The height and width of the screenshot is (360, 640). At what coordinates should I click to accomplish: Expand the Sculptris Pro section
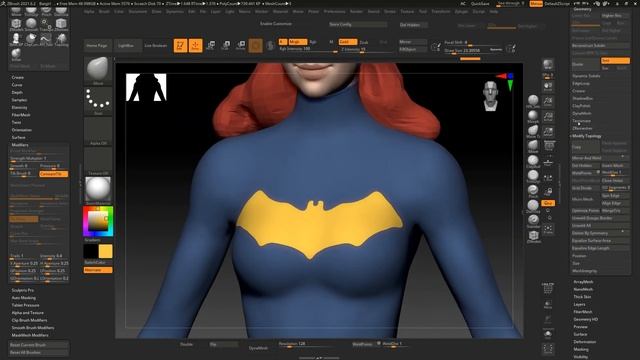point(23,290)
